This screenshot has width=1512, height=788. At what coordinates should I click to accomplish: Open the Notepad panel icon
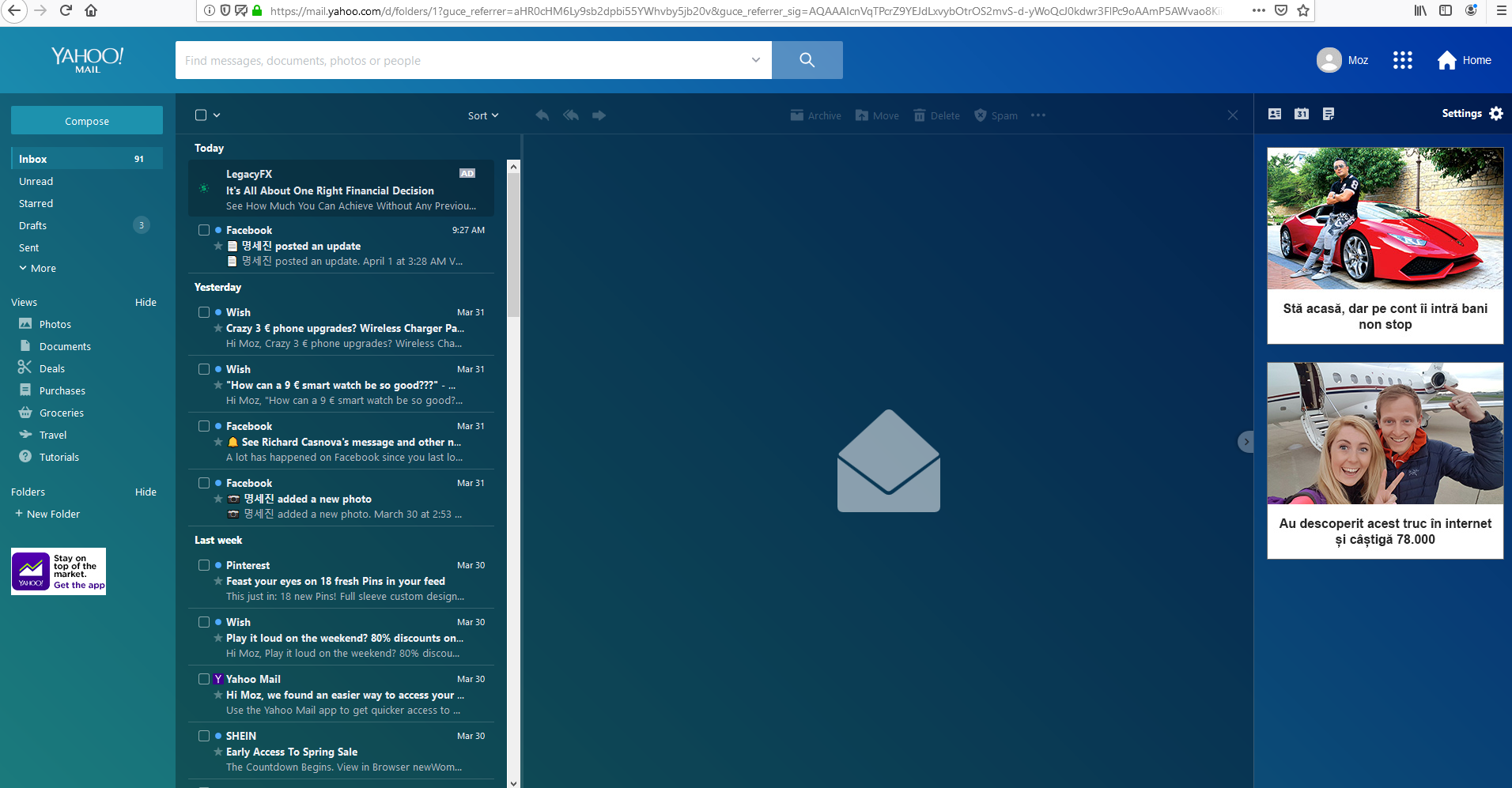[1329, 114]
